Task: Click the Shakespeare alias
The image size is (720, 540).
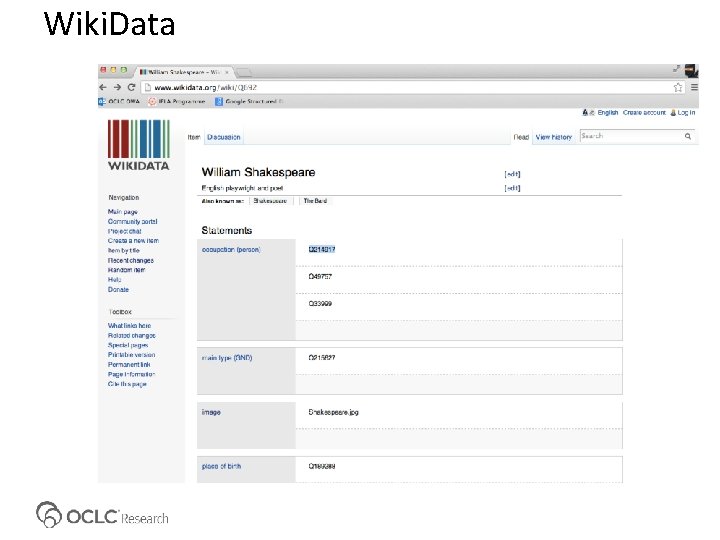Action: (x=270, y=201)
